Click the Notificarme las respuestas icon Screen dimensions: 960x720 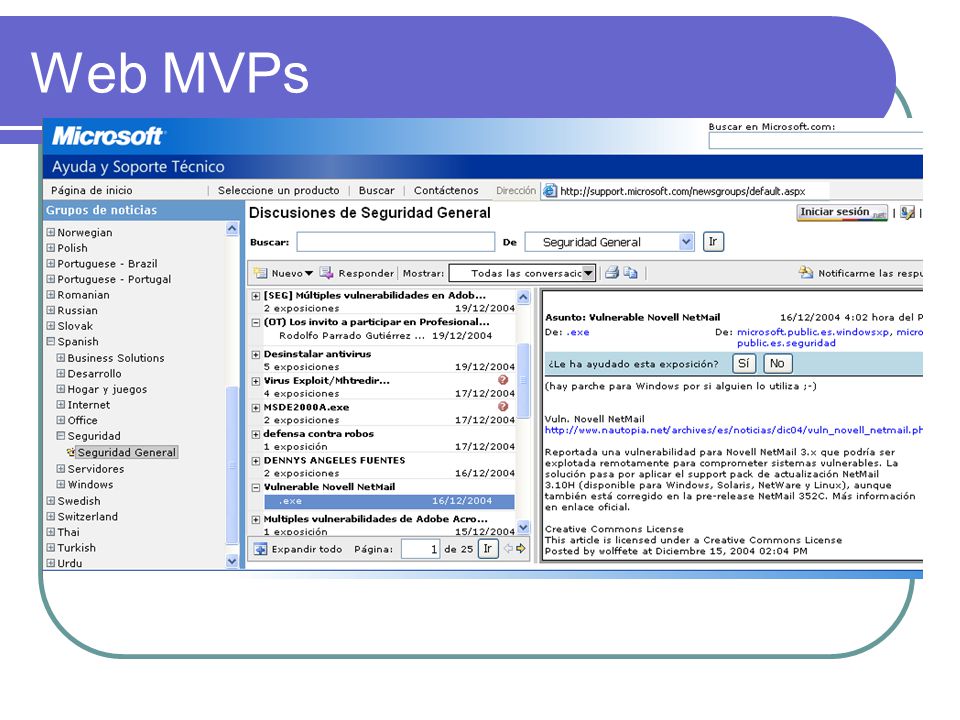pyautogui.click(x=806, y=272)
